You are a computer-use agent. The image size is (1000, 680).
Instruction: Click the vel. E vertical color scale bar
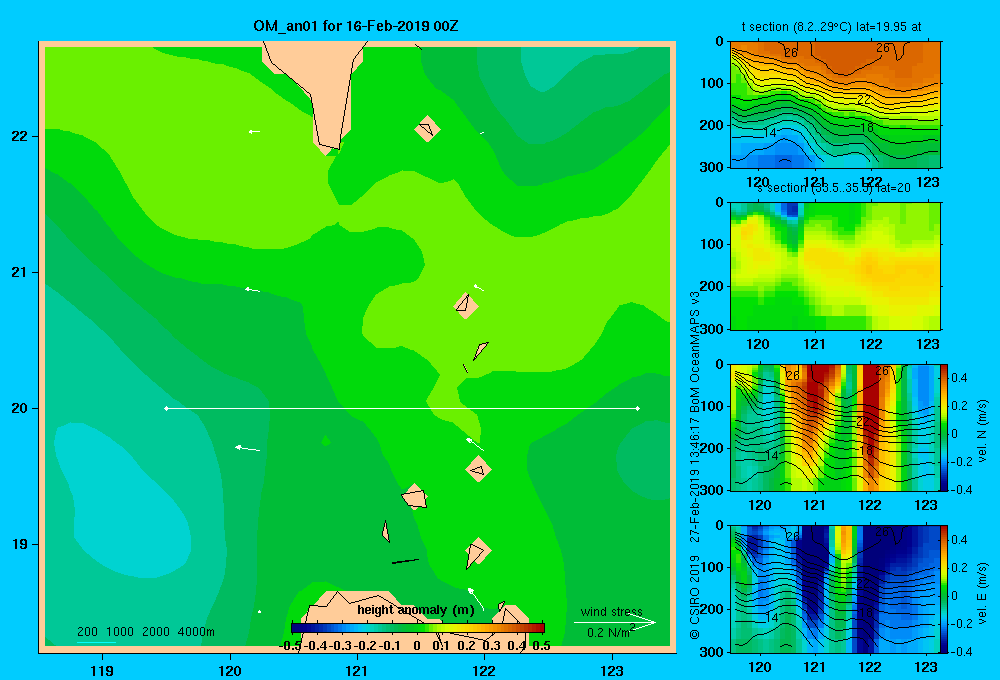(x=944, y=589)
